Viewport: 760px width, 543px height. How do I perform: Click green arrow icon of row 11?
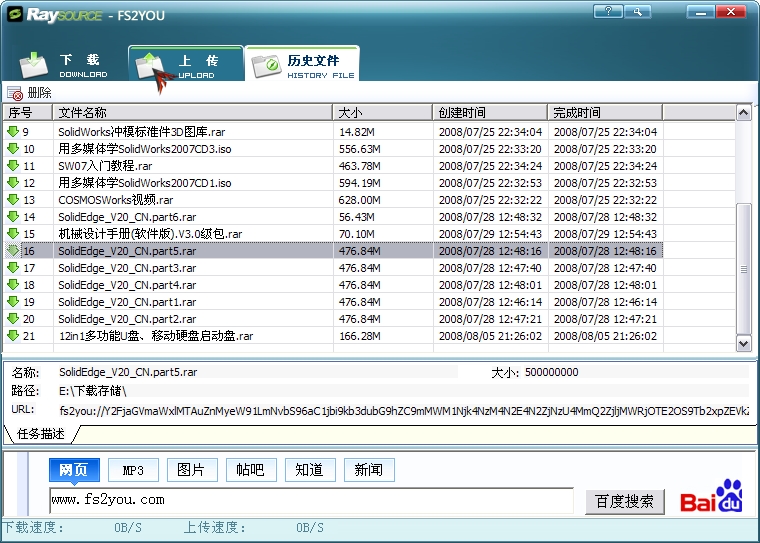click(13, 165)
